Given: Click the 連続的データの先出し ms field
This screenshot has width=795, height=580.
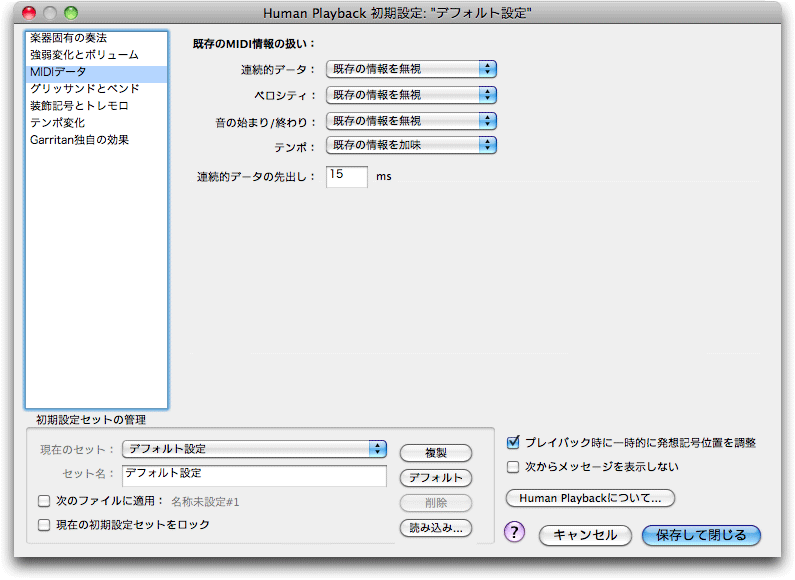Looking at the screenshot, I should (347, 176).
